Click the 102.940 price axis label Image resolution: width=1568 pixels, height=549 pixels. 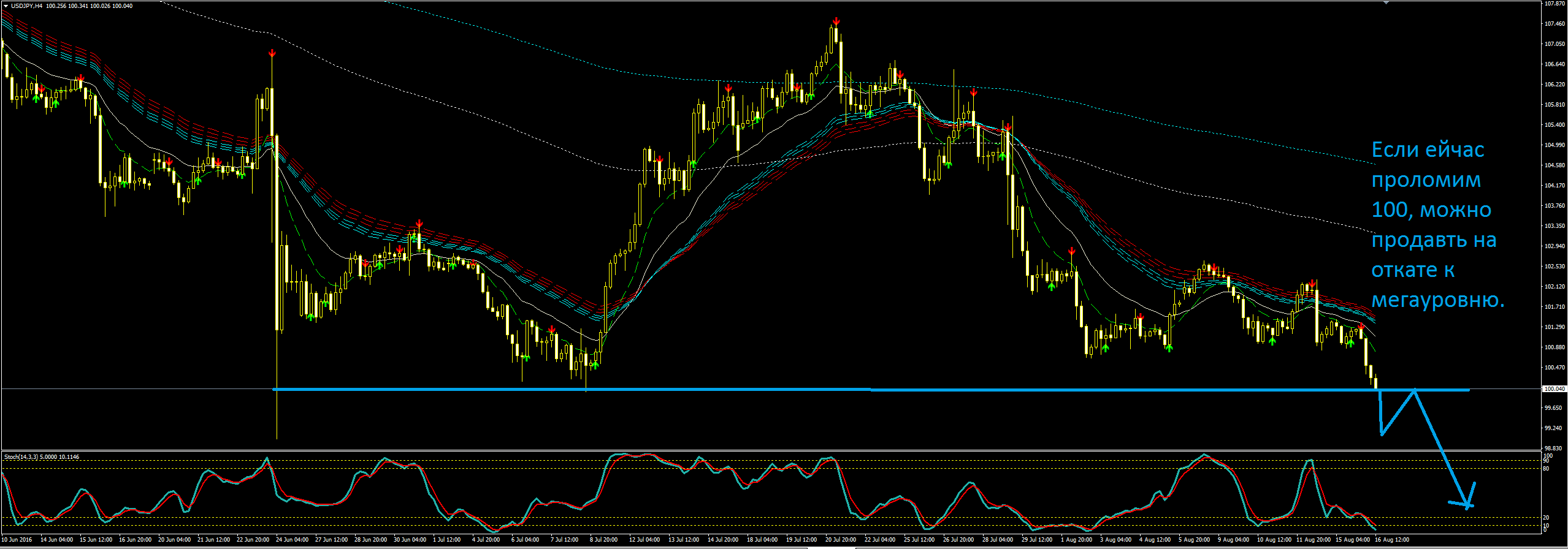click(x=1555, y=246)
